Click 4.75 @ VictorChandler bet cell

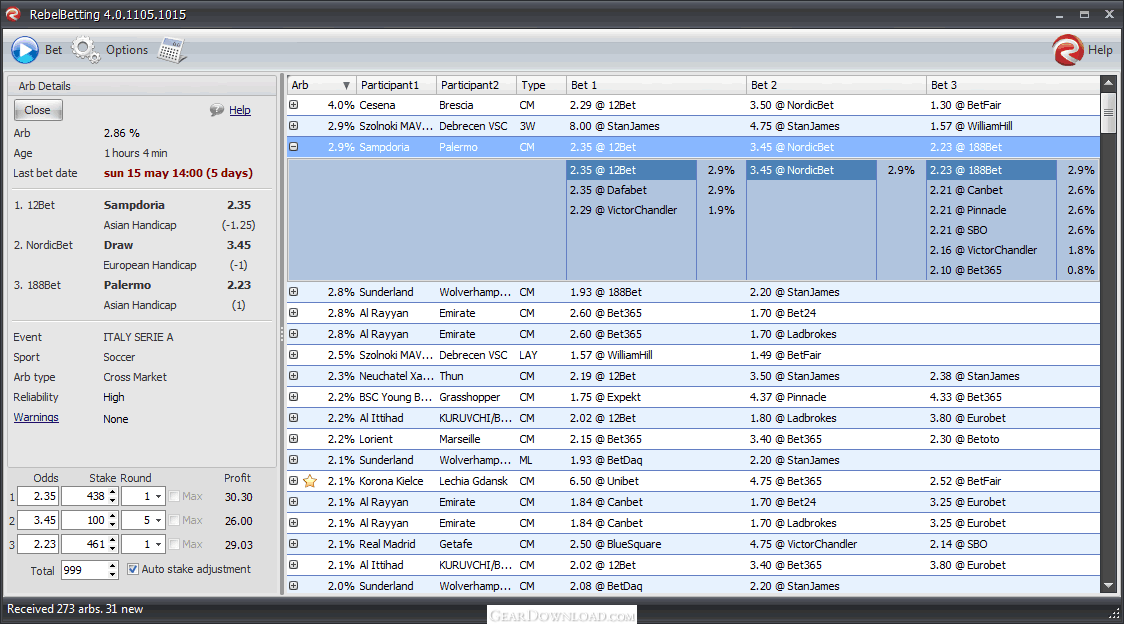[x=836, y=544]
